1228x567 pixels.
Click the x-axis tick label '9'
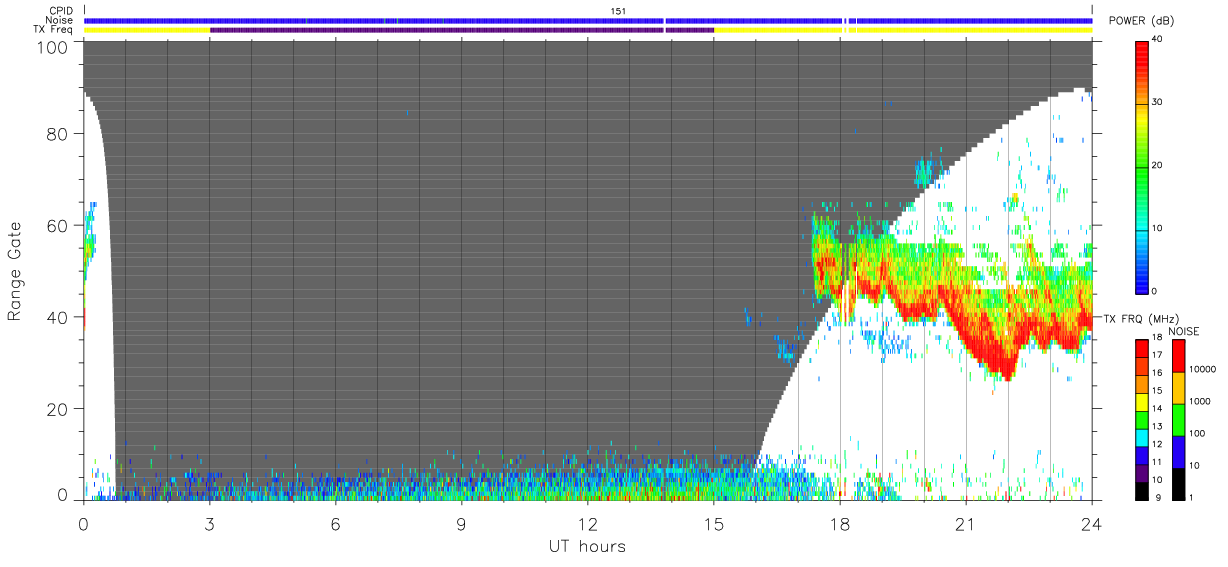(x=462, y=523)
